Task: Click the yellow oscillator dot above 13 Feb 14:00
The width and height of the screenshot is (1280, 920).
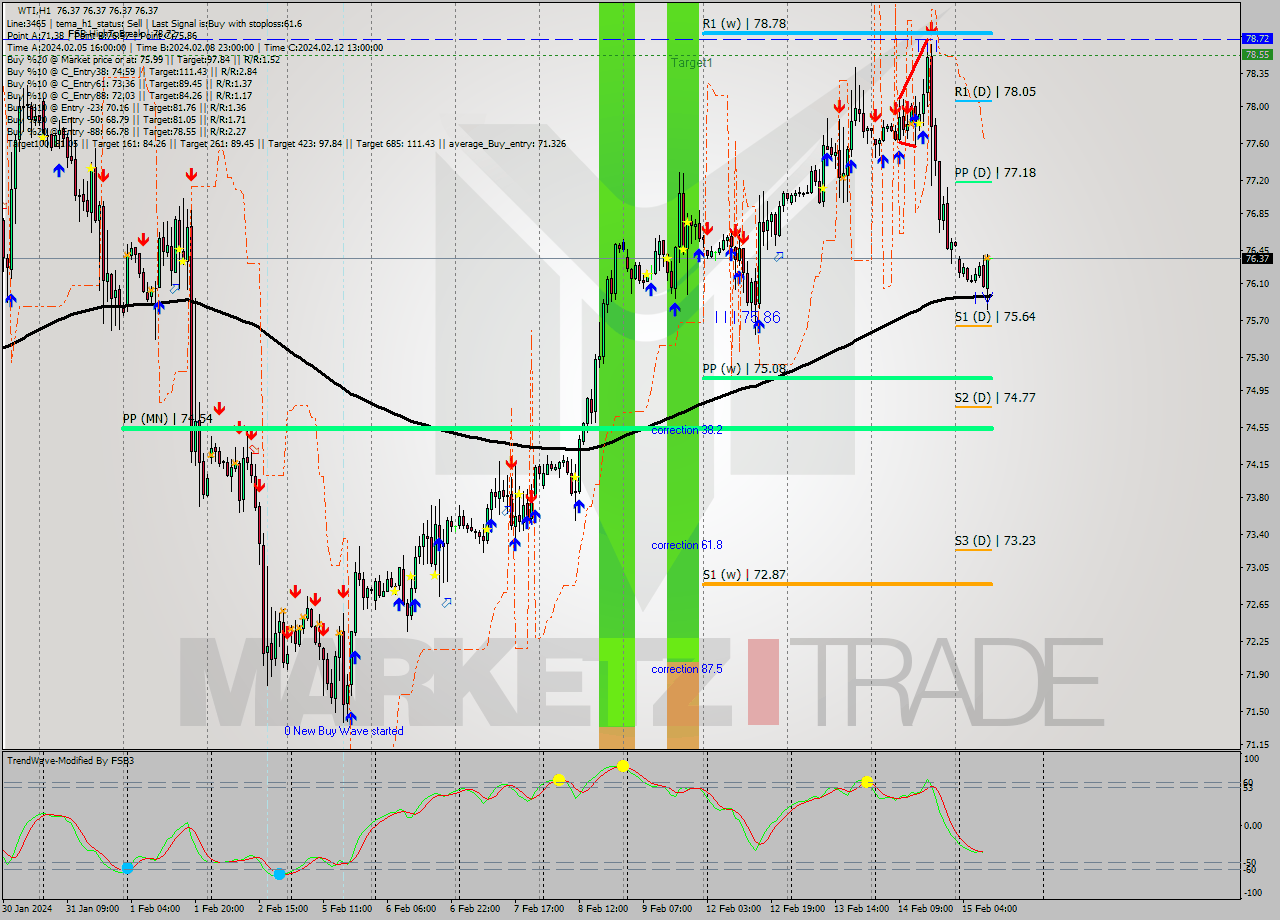Action: click(866, 781)
